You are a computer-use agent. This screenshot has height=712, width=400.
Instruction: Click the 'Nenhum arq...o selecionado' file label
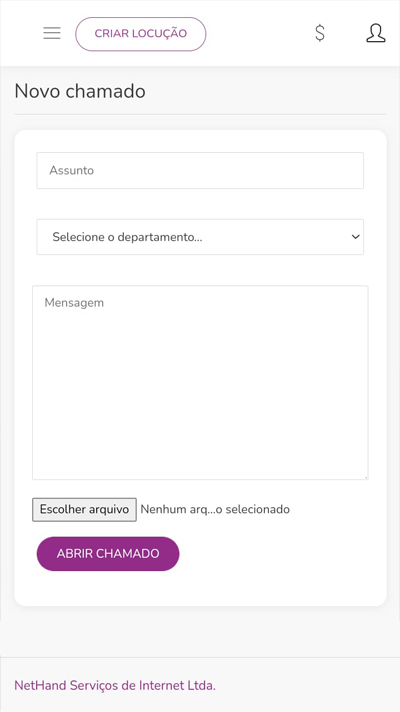coord(215,509)
